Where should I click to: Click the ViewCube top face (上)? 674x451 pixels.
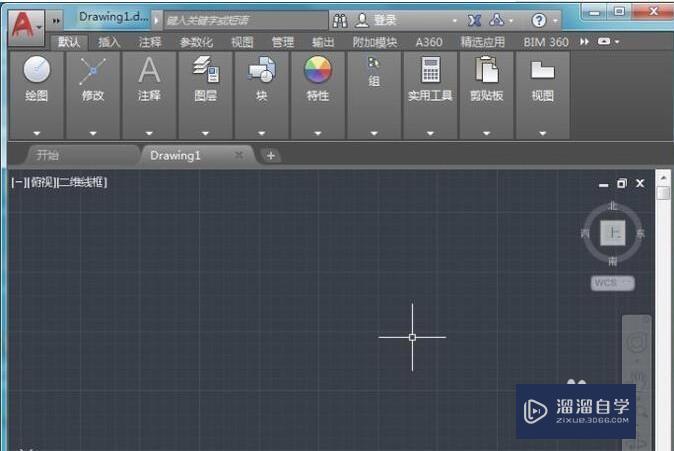[613, 233]
